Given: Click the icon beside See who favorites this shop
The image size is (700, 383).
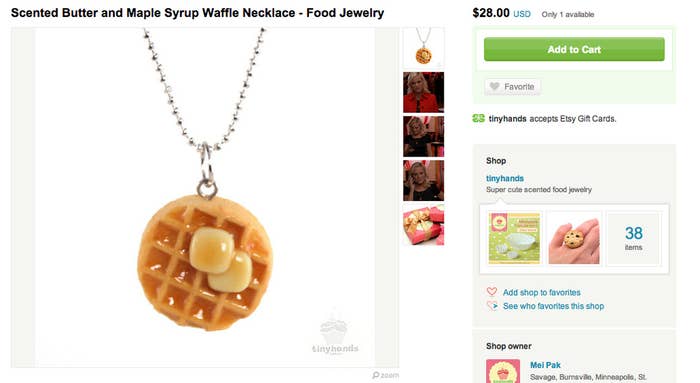Looking at the screenshot, I should point(492,306).
